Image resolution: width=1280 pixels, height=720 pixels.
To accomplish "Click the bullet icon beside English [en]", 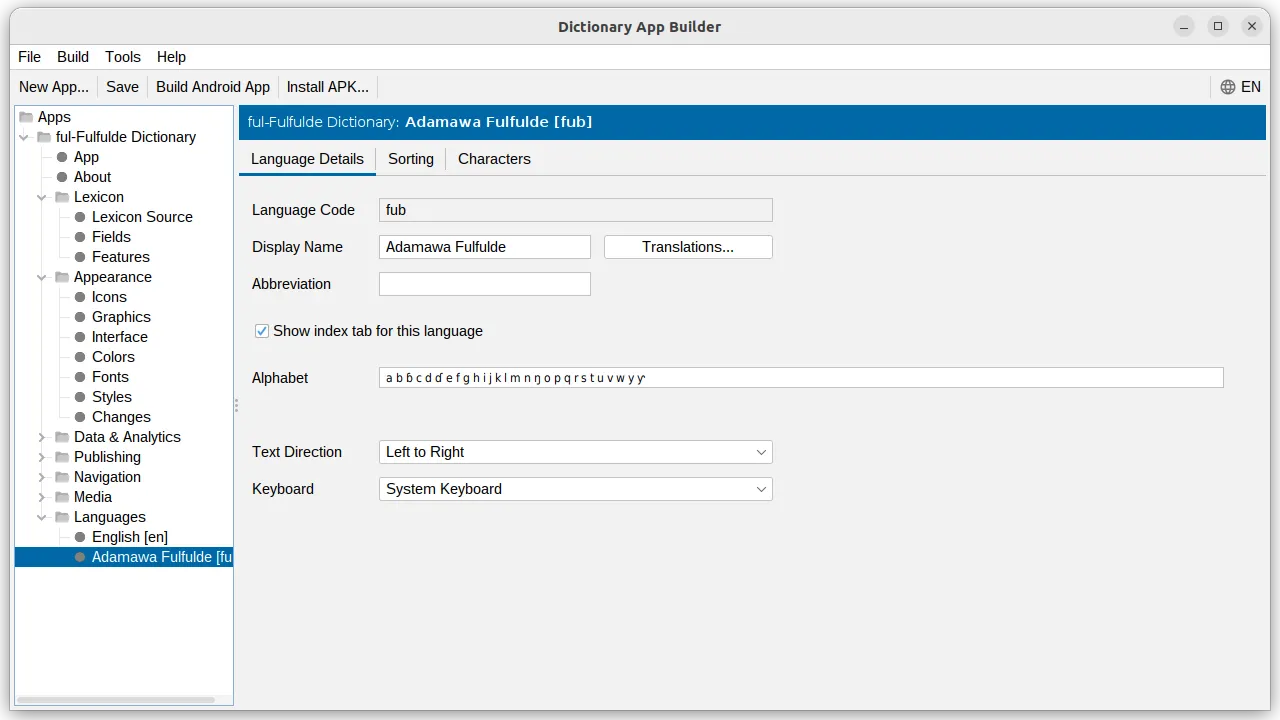I will (x=80, y=537).
